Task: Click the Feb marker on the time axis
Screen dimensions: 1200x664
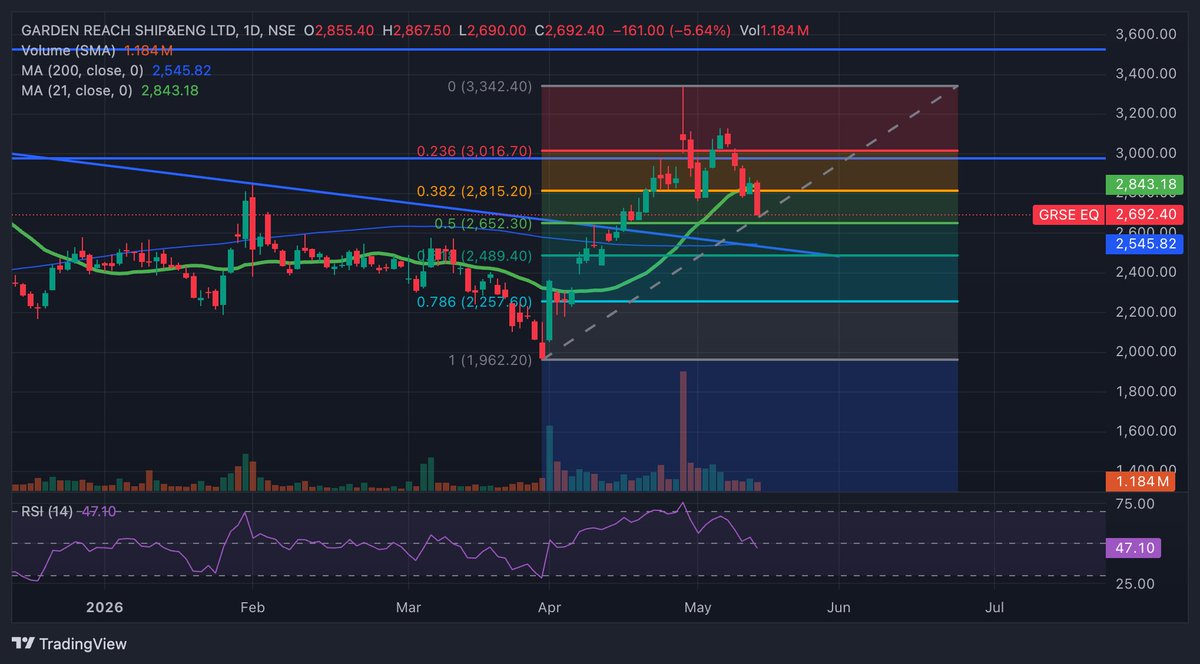Action: 252,607
